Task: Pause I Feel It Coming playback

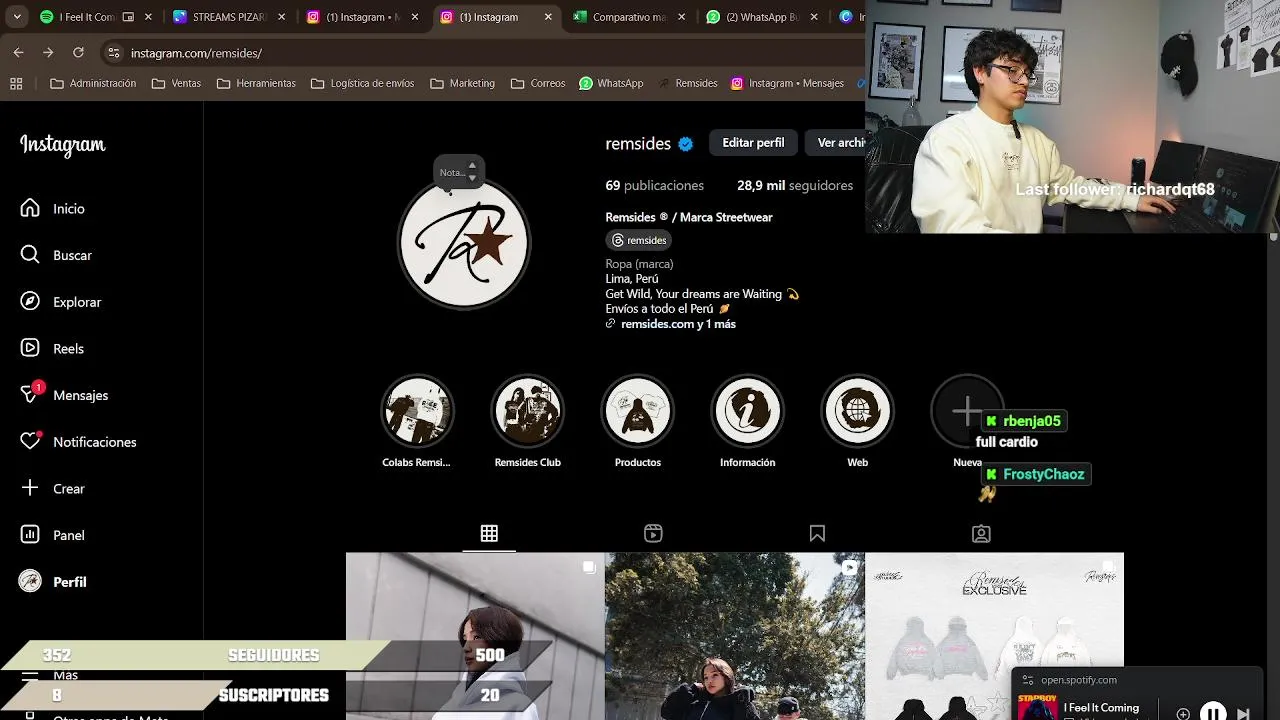Action: 1213,713
